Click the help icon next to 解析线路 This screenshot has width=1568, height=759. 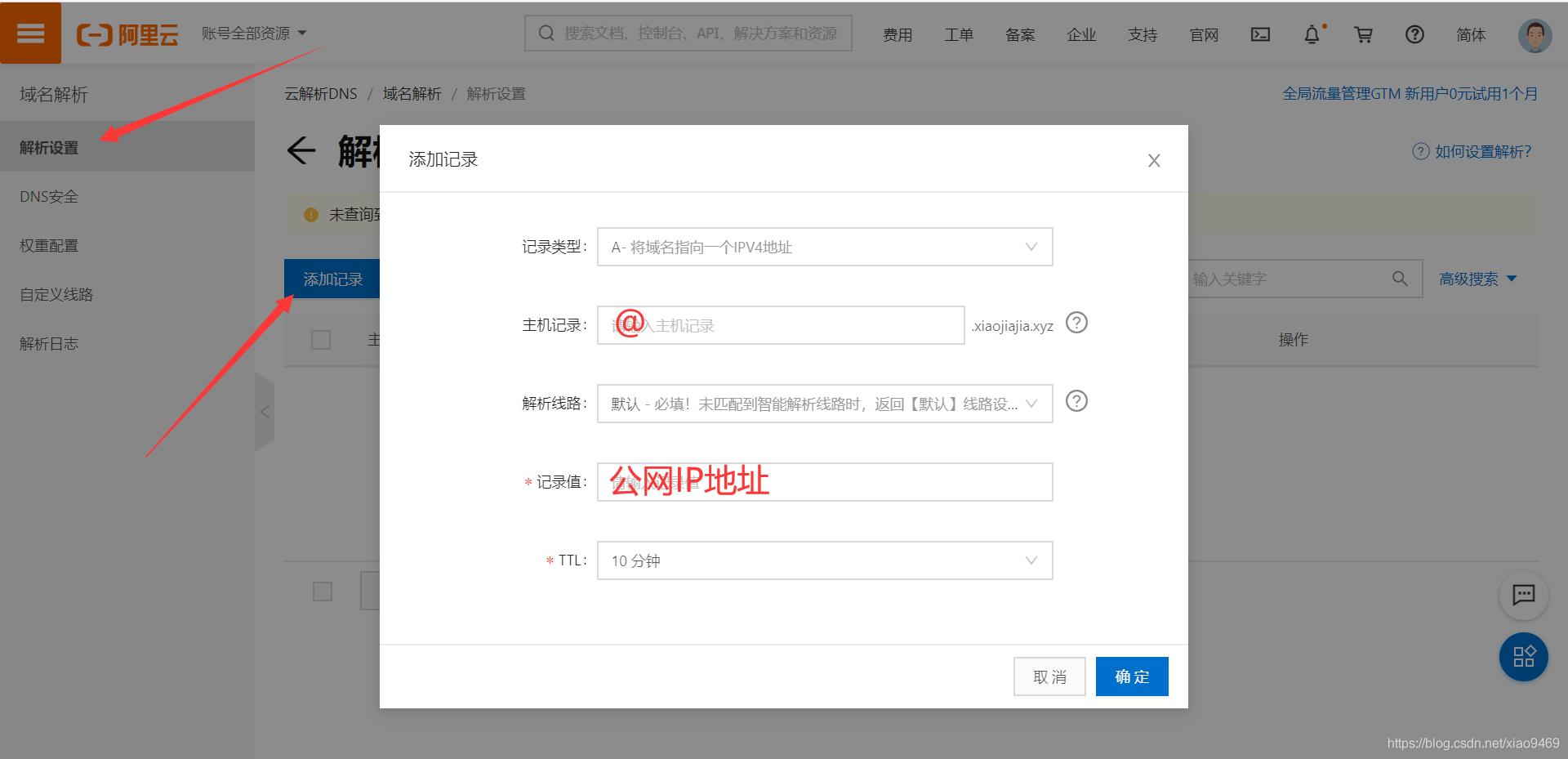click(x=1076, y=401)
